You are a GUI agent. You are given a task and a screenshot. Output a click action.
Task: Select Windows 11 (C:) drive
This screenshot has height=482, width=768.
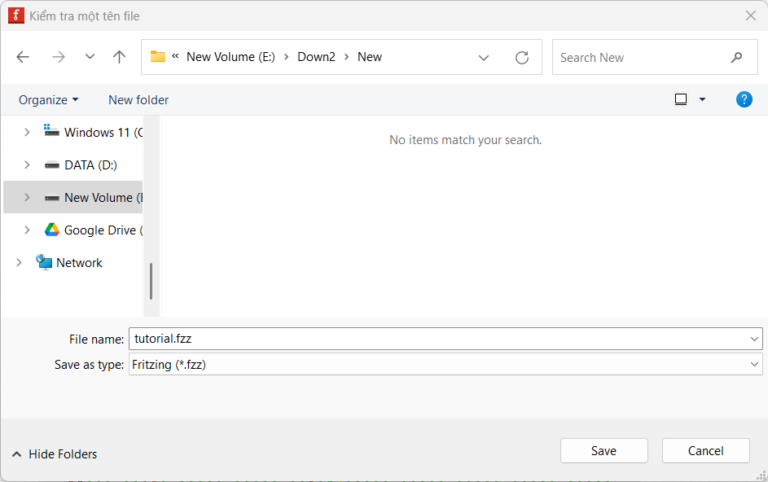point(94,132)
